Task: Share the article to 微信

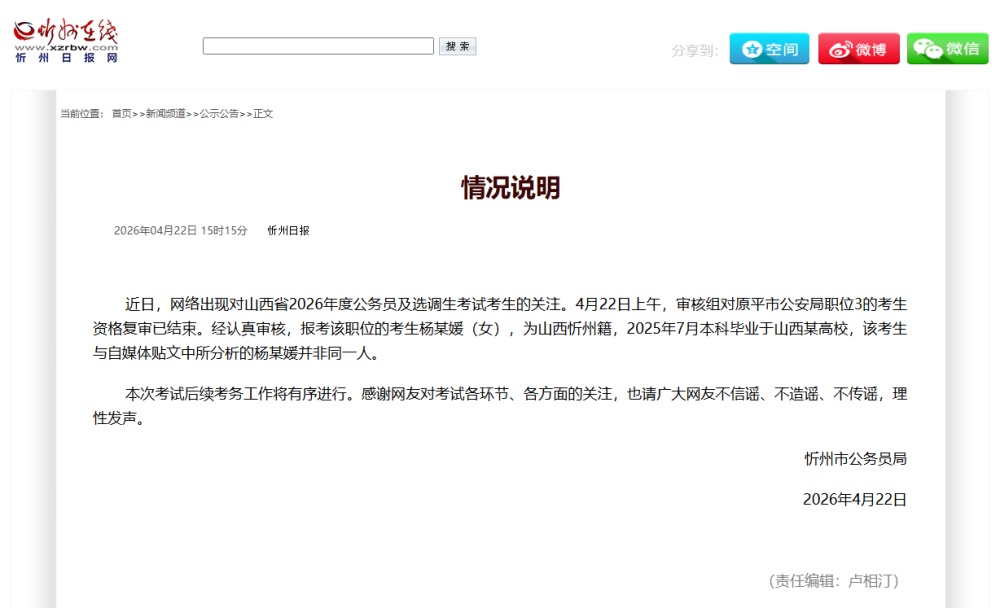Action: tap(947, 47)
